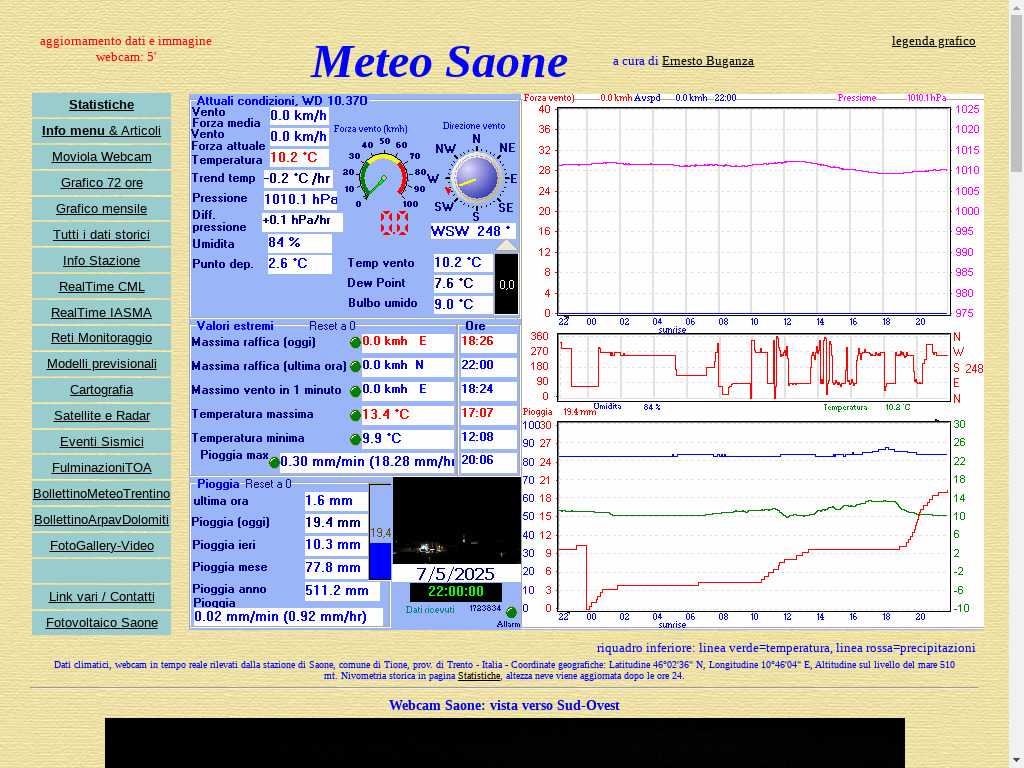
Task: Open Info menu & Articoli
Action: 101,131
